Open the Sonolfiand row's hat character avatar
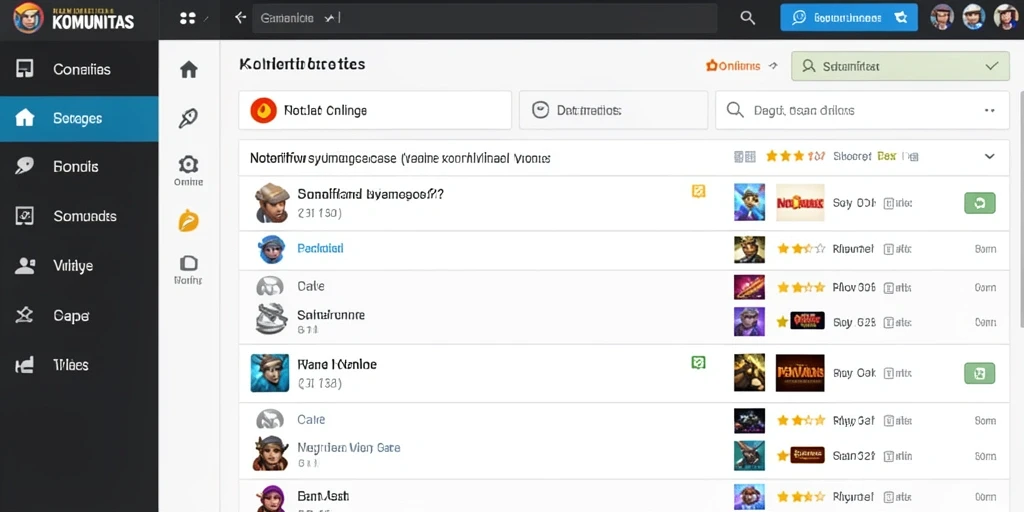The image size is (1024, 512). point(272,202)
